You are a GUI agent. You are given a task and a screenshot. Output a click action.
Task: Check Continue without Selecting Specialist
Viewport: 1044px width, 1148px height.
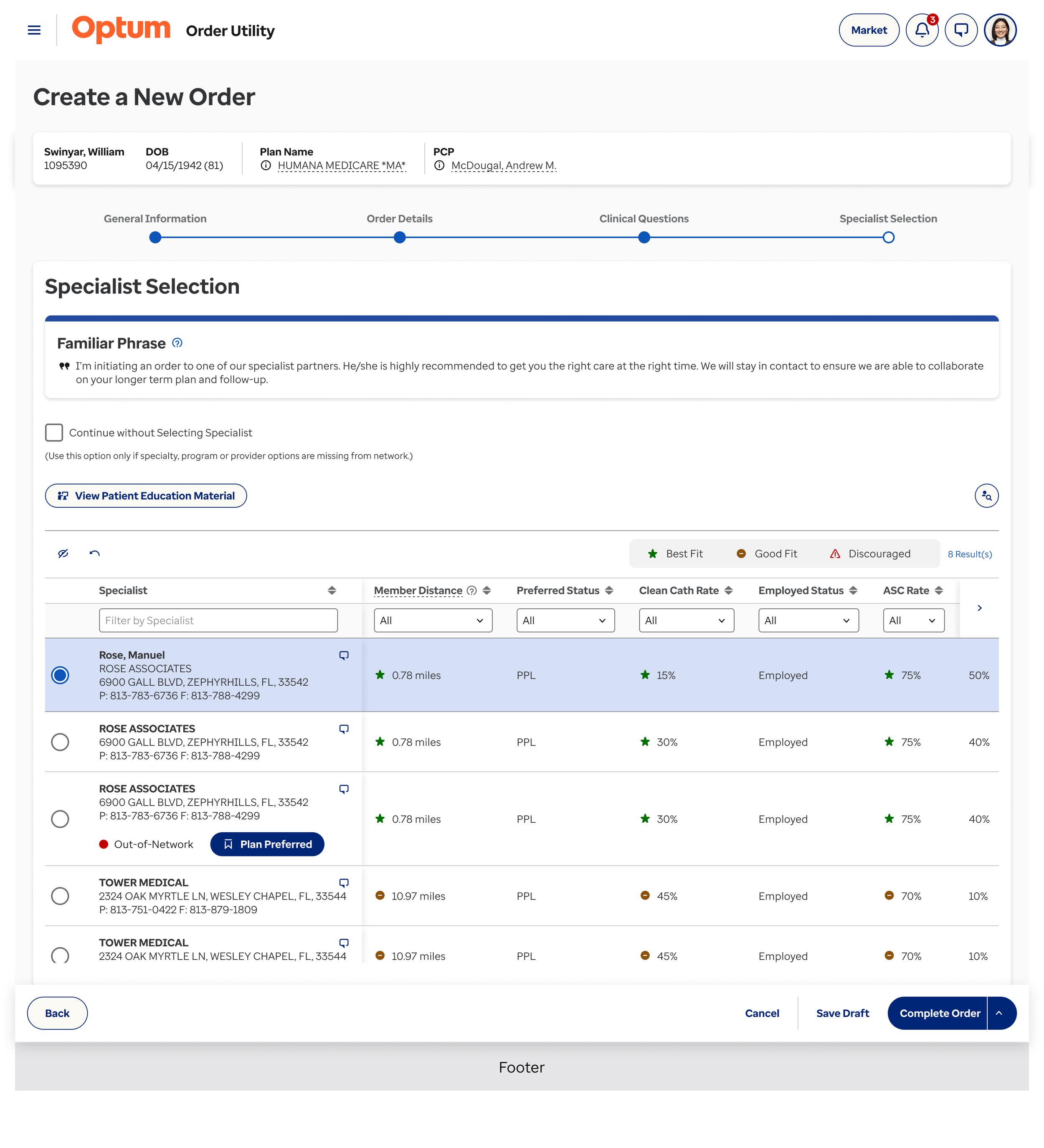54,433
